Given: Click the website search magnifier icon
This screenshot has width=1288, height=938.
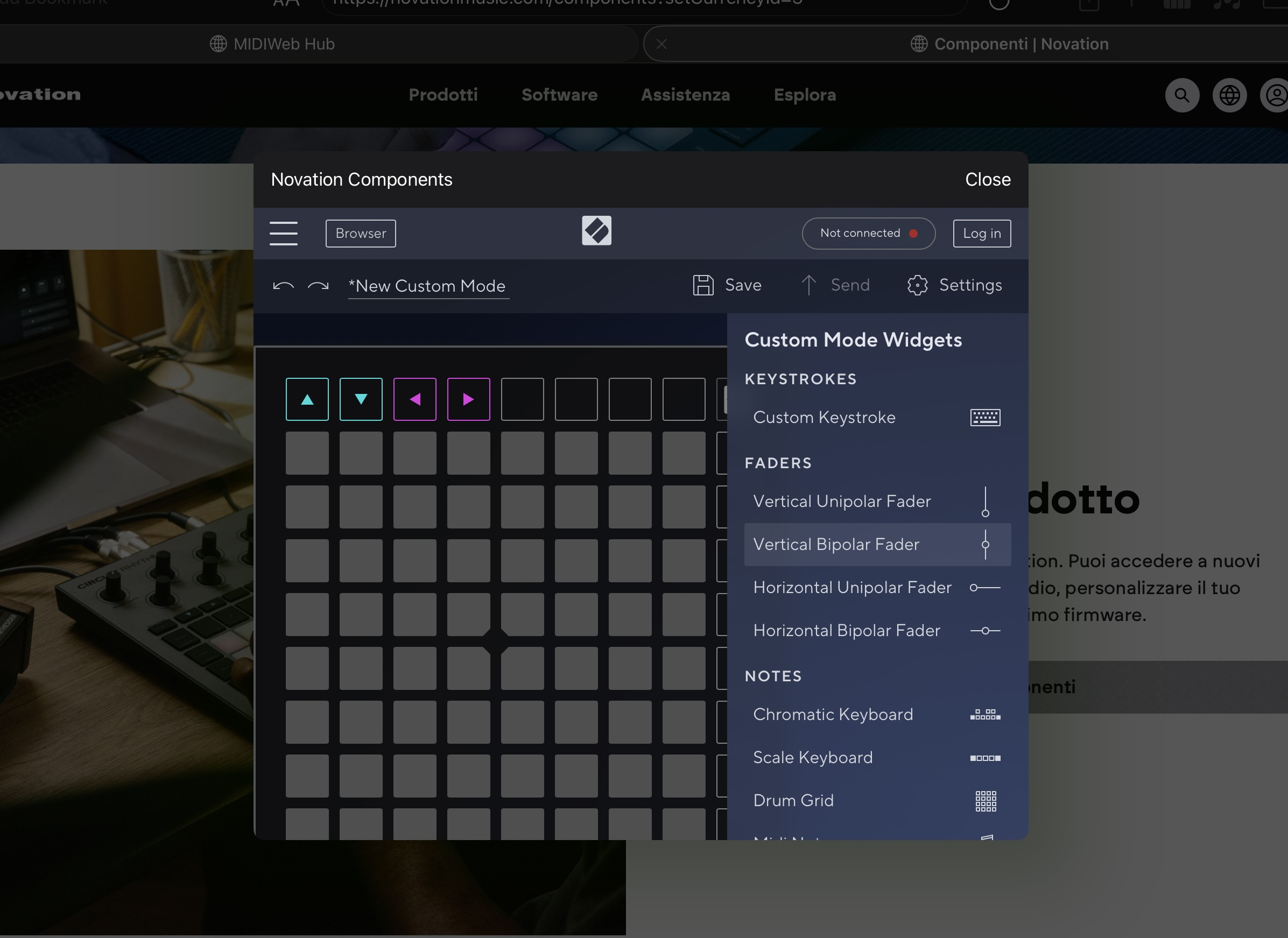Looking at the screenshot, I should tap(1182, 95).
